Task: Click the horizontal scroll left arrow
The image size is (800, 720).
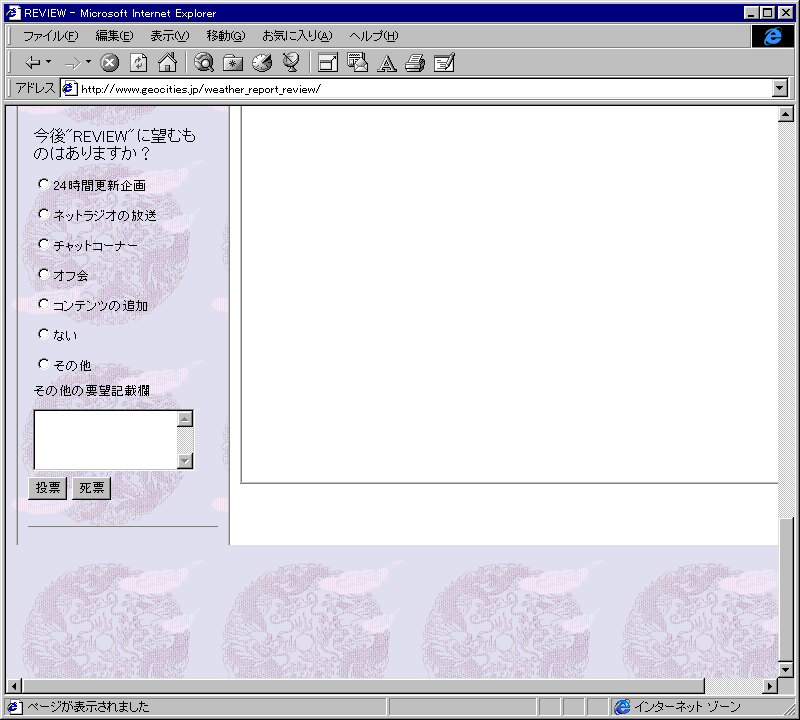Action: click(x=14, y=686)
